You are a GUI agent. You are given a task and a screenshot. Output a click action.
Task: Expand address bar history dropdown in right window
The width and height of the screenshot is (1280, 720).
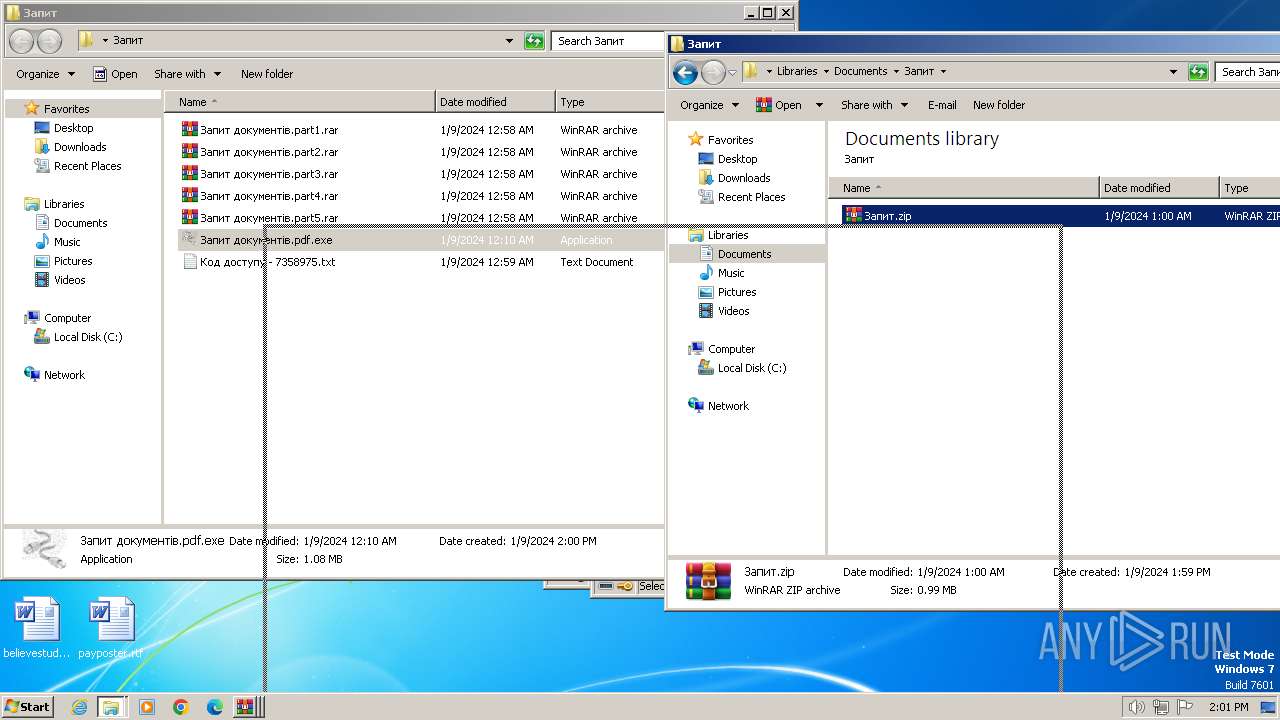pos(1174,72)
